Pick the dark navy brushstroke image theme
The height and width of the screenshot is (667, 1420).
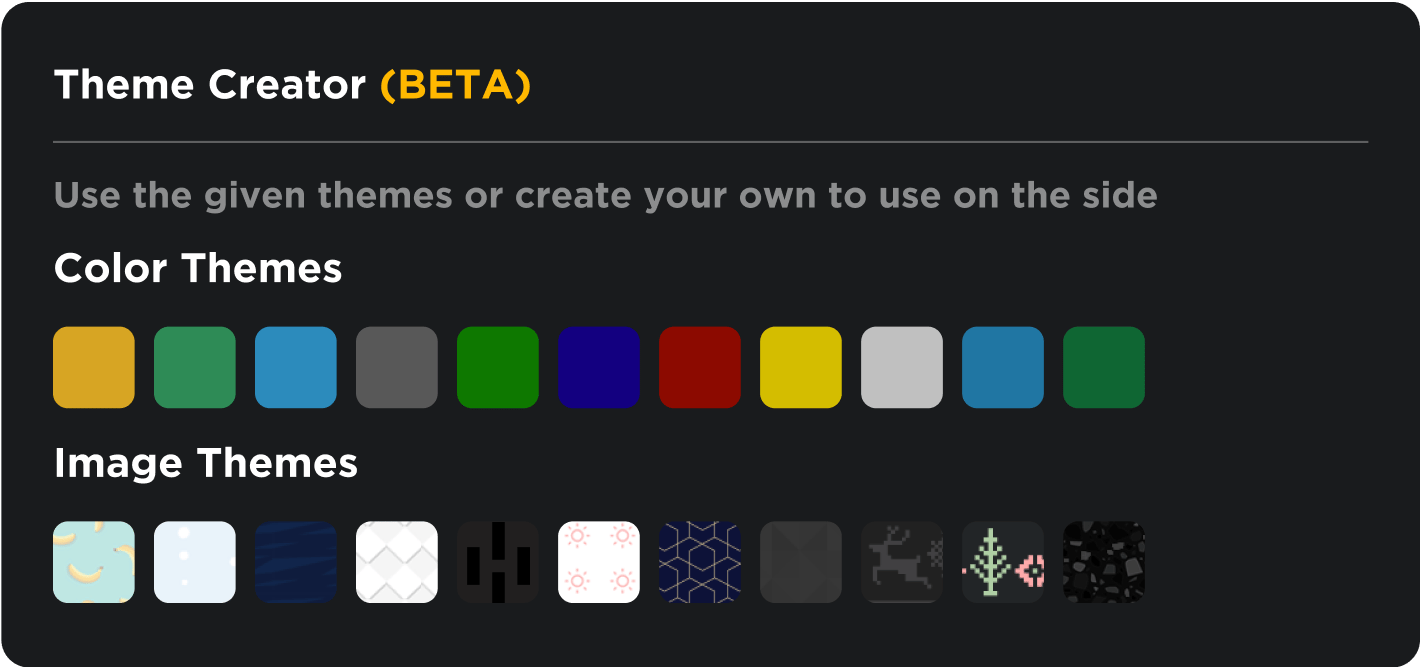296,562
